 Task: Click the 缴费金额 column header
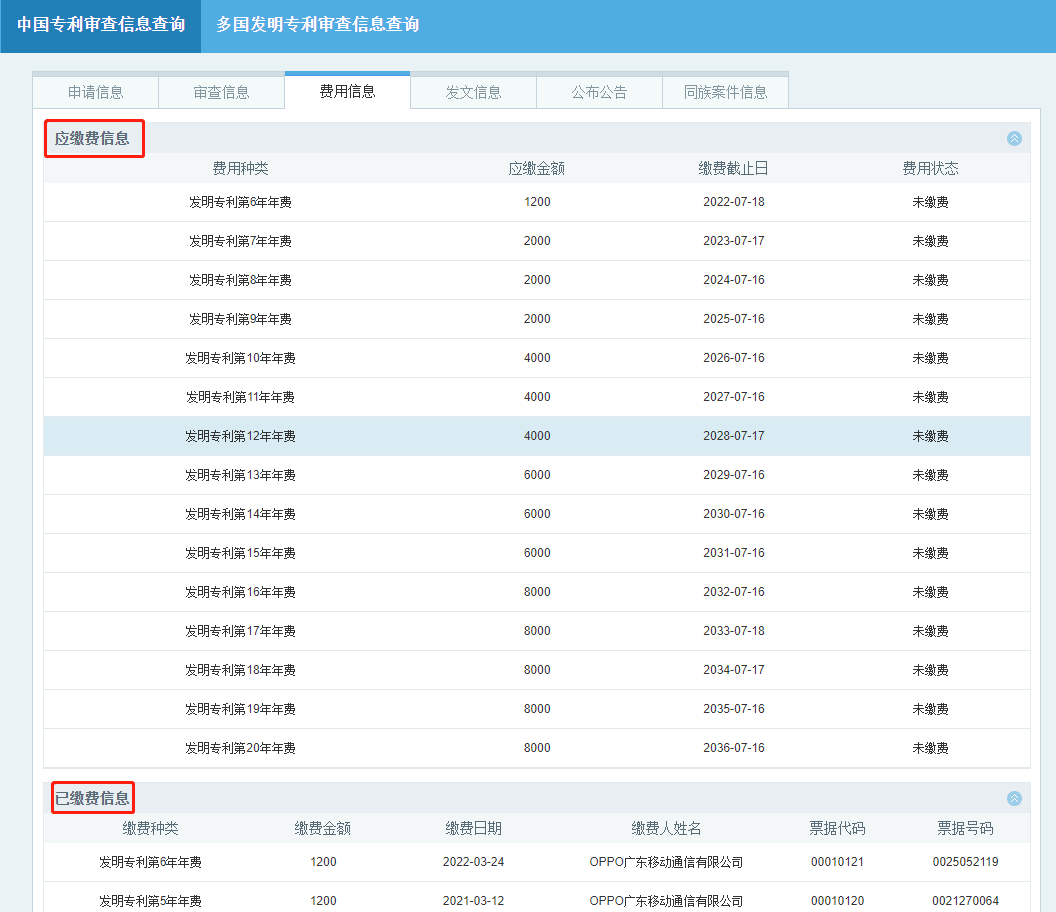(x=323, y=828)
